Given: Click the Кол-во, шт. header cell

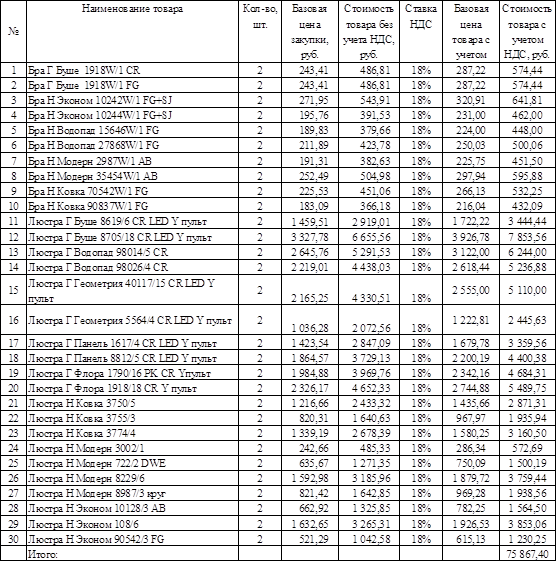Looking at the screenshot, I should coord(260,32).
